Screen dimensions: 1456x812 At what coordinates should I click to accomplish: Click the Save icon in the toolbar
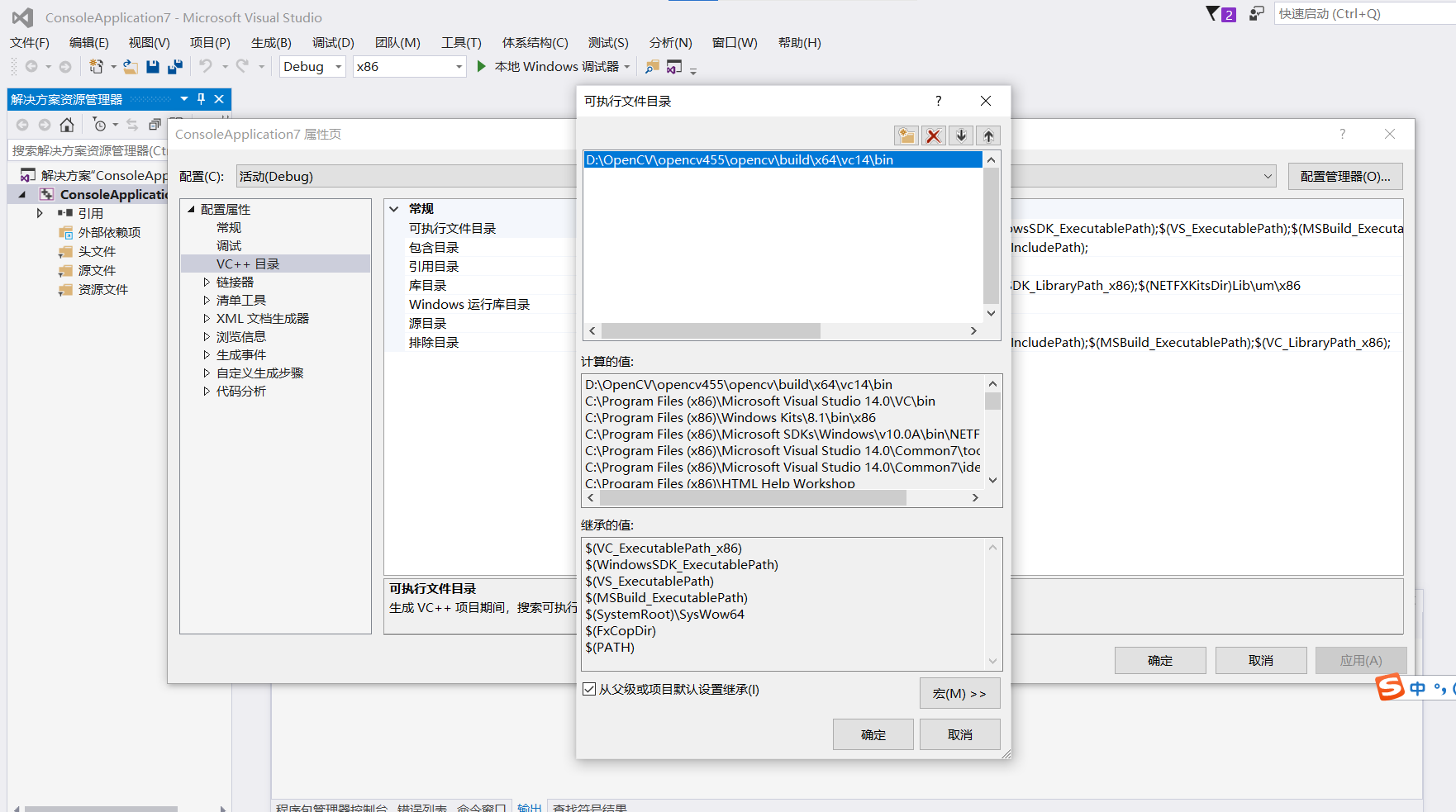click(153, 67)
